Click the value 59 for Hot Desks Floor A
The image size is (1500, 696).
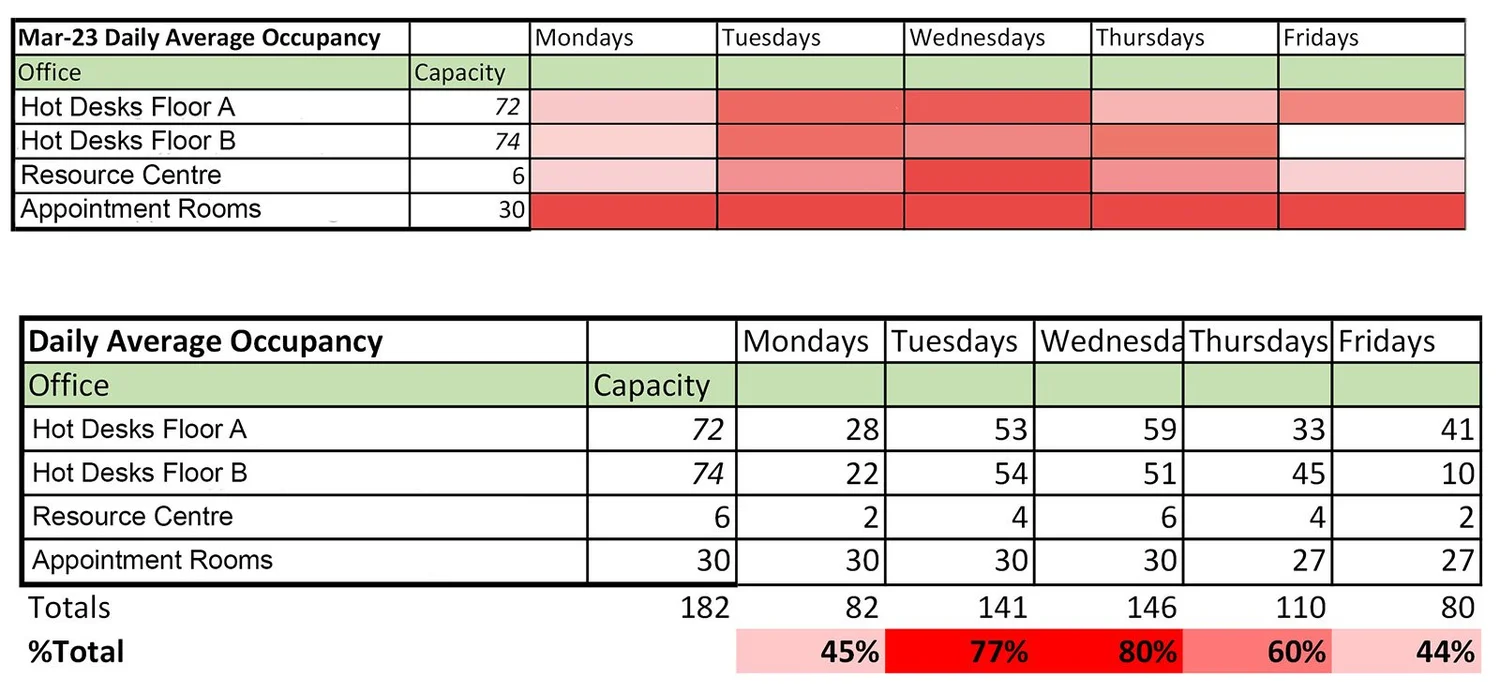click(1108, 429)
